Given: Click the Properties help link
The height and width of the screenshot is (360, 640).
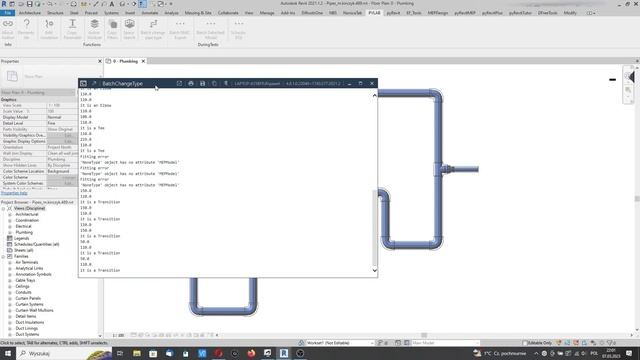Looking at the screenshot, I should click(14, 193).
